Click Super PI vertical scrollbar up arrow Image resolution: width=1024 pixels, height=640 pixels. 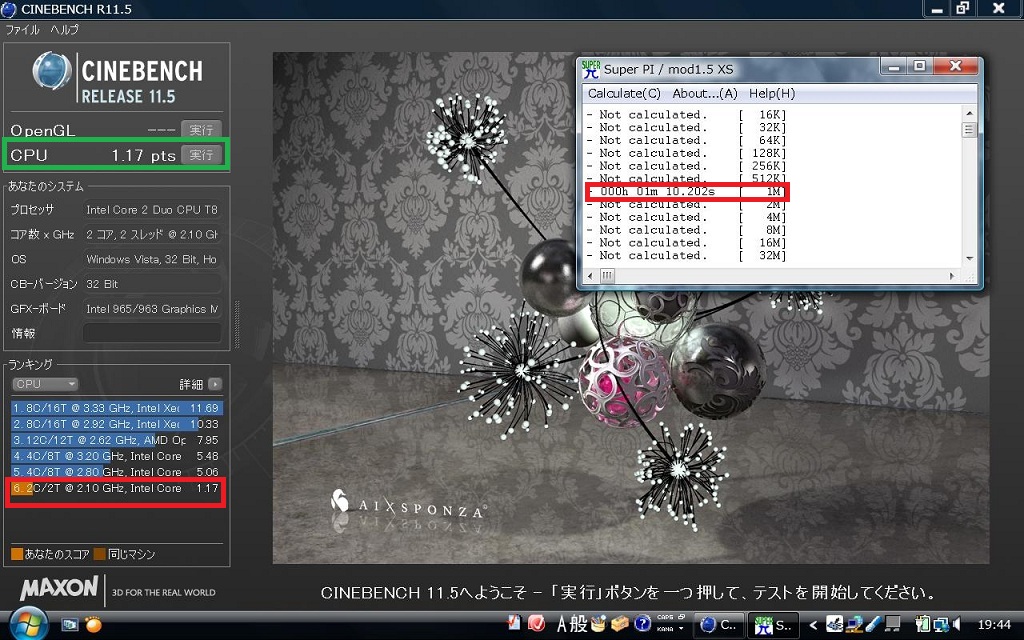[x=969, y=113]
